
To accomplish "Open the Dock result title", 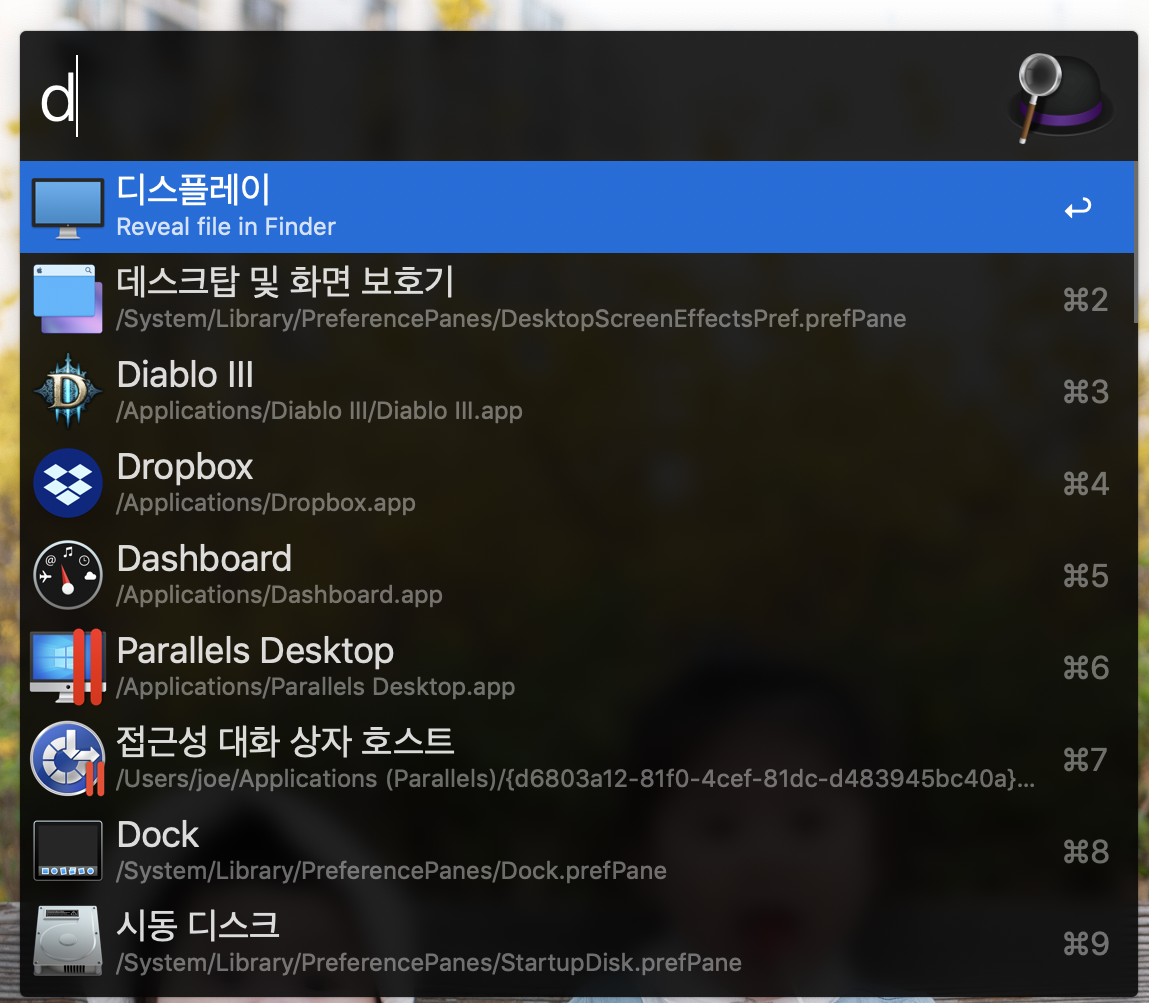I will pos(158,834).
